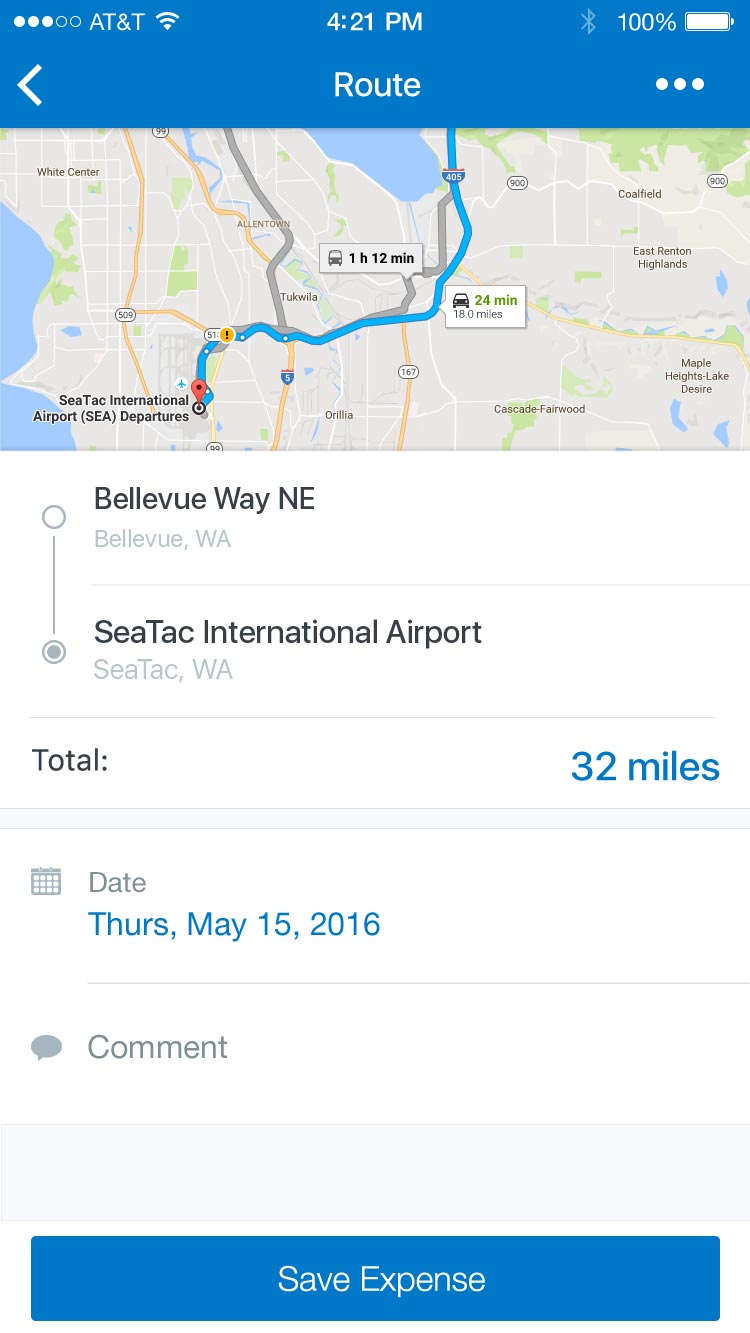Tap the car route 24 min label
Image resolution: width=750 pixels, height=1333 pixels.
coord(485,306)
